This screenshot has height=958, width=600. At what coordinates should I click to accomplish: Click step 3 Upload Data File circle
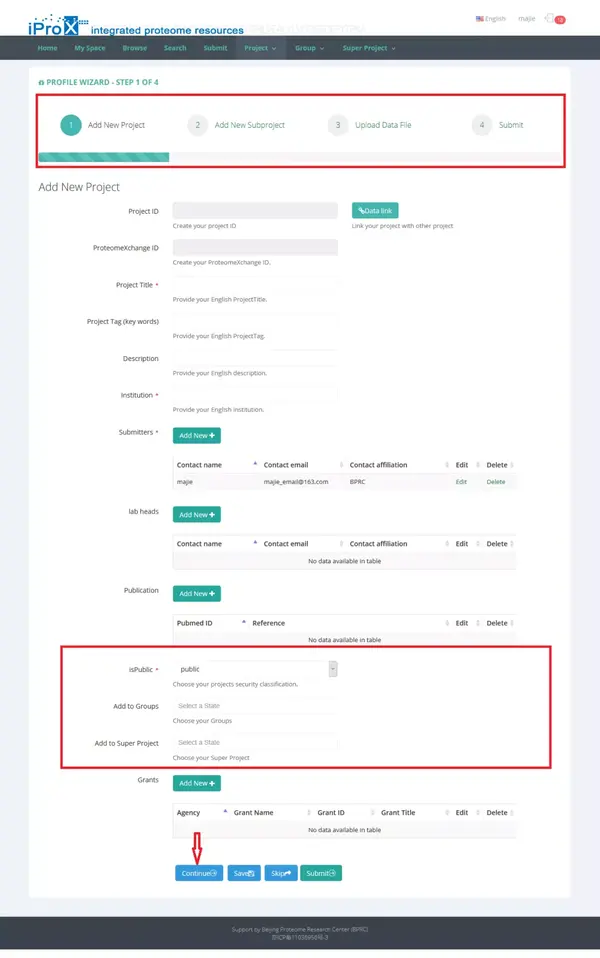(337, 125)
